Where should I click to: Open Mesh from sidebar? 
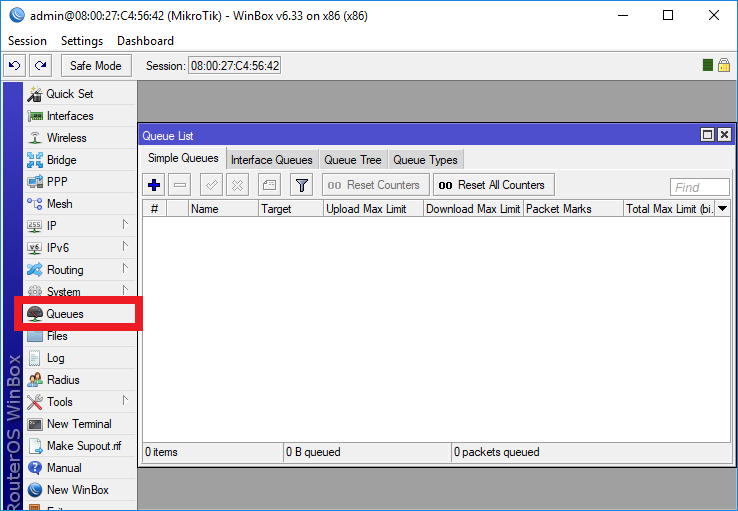pos(80,204)
